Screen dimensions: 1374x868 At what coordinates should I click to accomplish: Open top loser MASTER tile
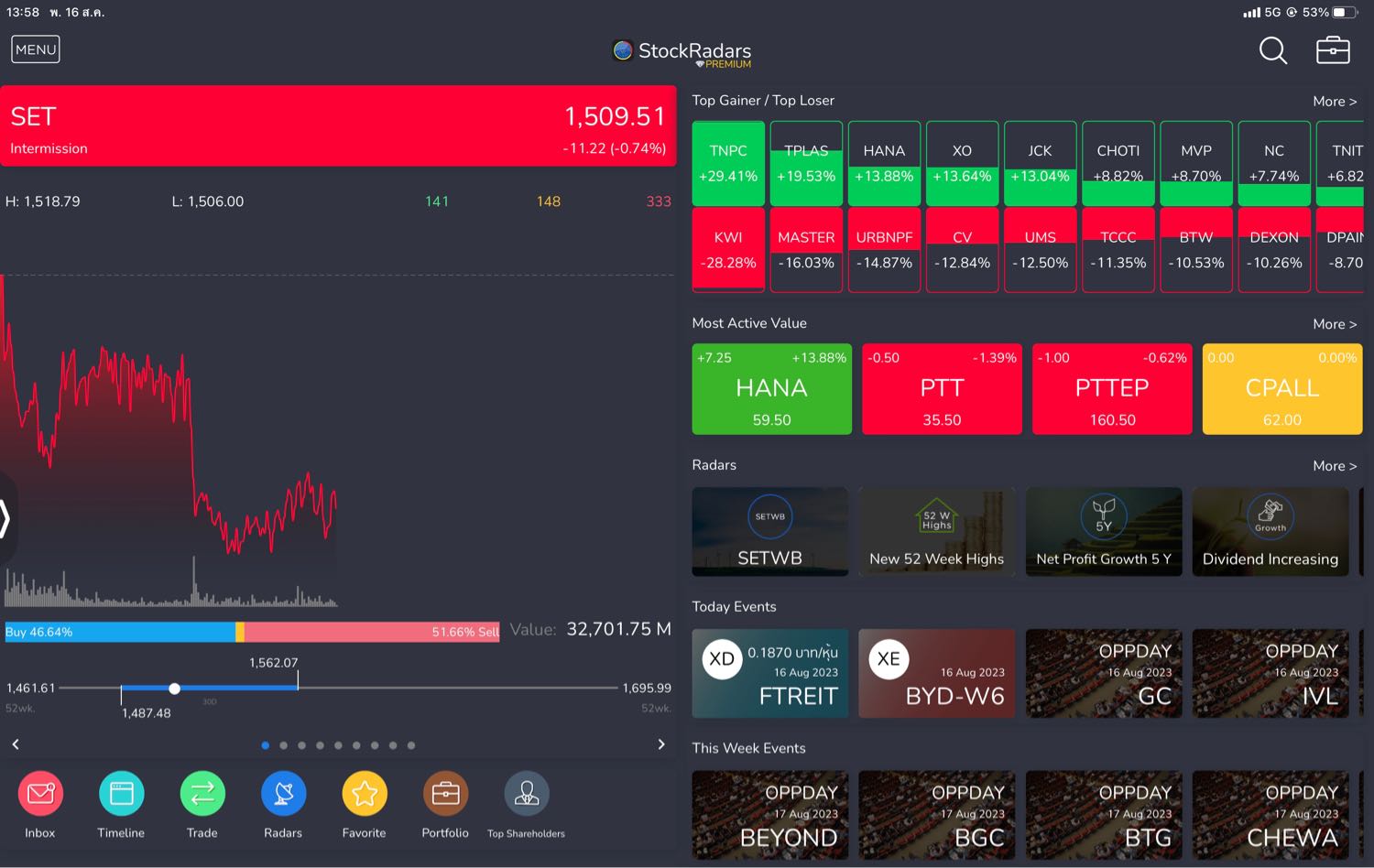[806, 250]
